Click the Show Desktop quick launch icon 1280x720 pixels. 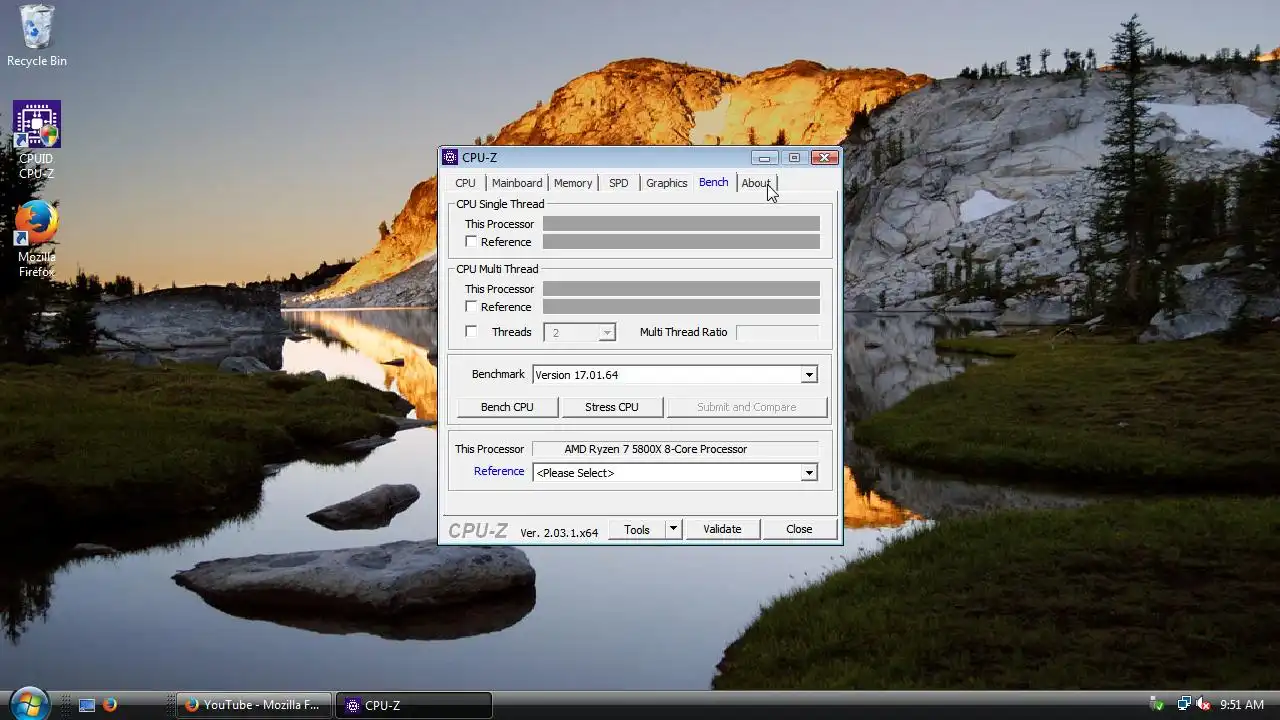click(87, 705)
